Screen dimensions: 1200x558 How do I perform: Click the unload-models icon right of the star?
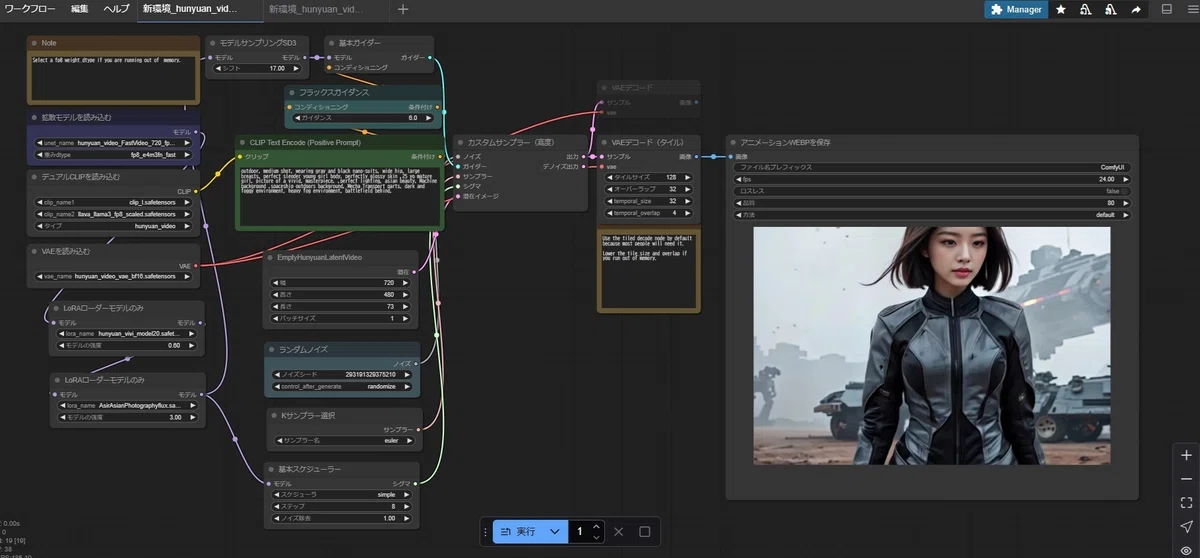[x=1085, y=9]
